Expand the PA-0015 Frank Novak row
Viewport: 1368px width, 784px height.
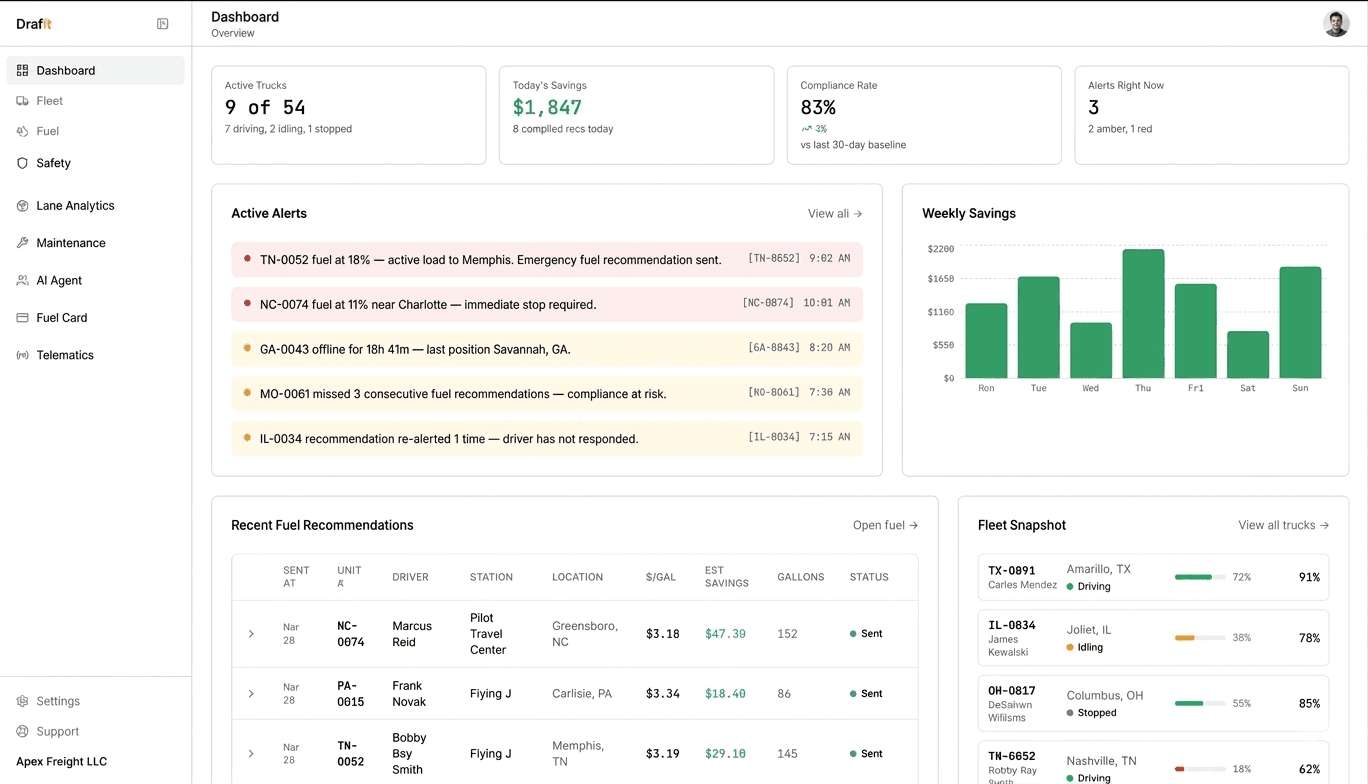[x=251, y=693]
